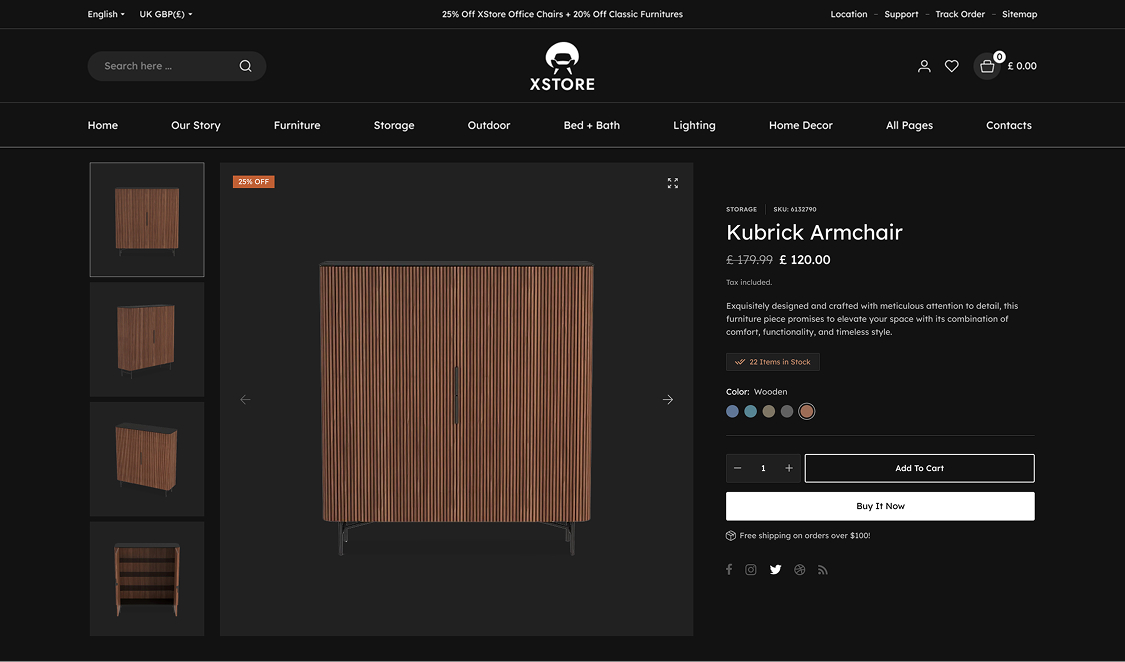The image size is (1125, 662).
Task: Click the Instagram social icon
Action: [751, 570]
